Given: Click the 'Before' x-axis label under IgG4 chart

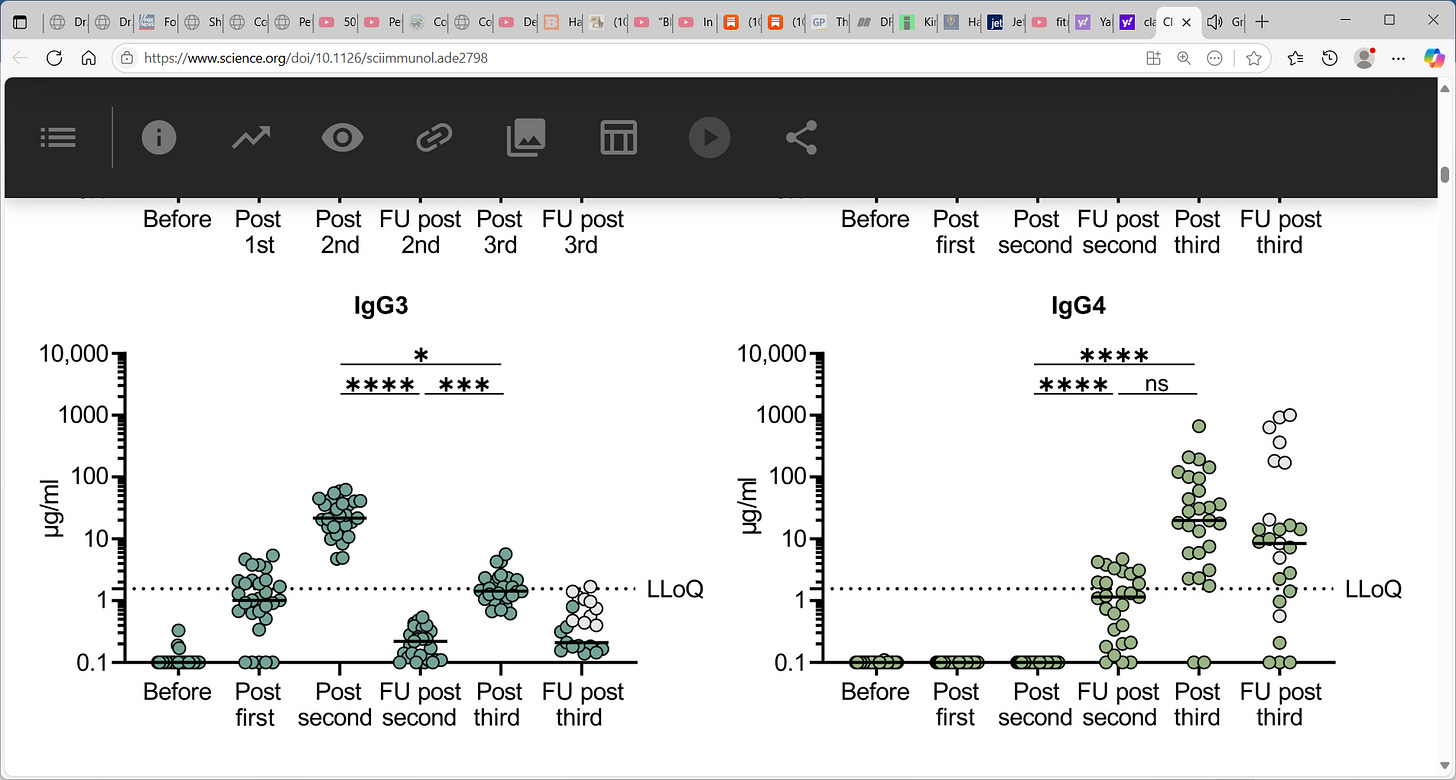Looking at the screenshot, I should pyautogui.click(x=875, y=692).
